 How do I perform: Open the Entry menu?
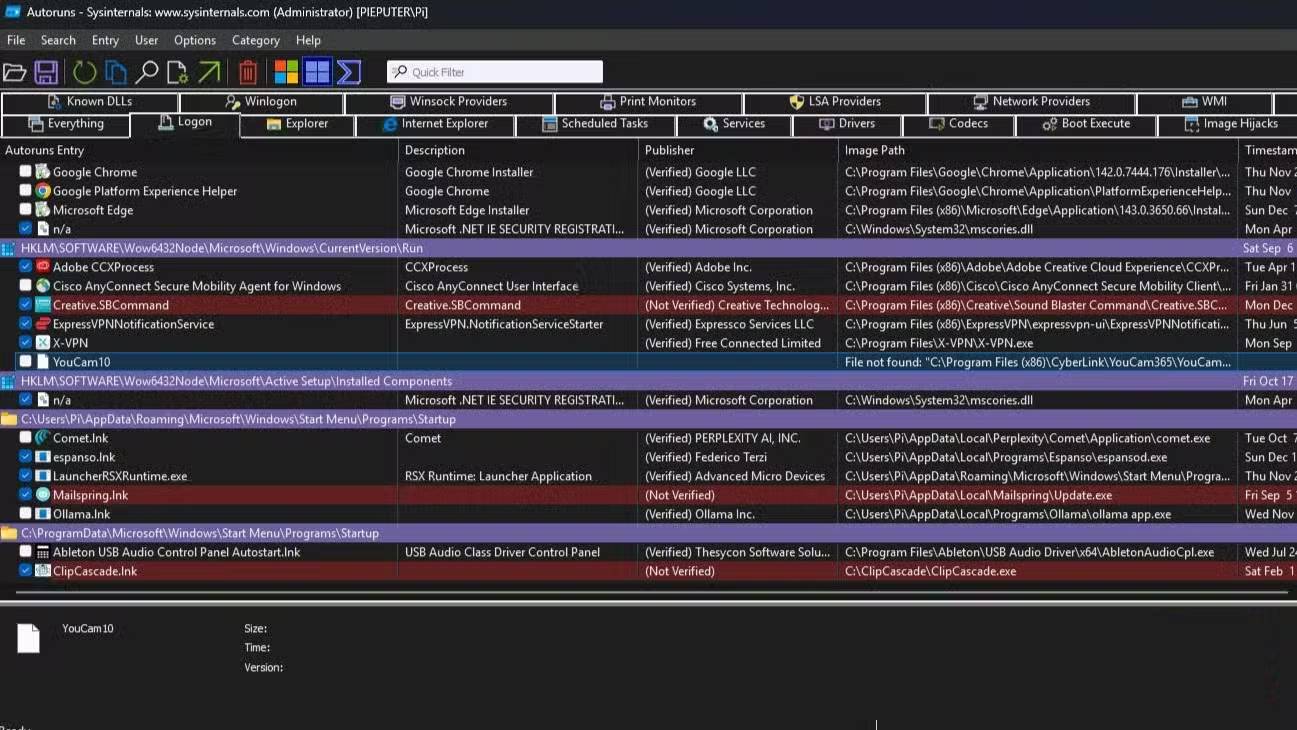point(105,40)
